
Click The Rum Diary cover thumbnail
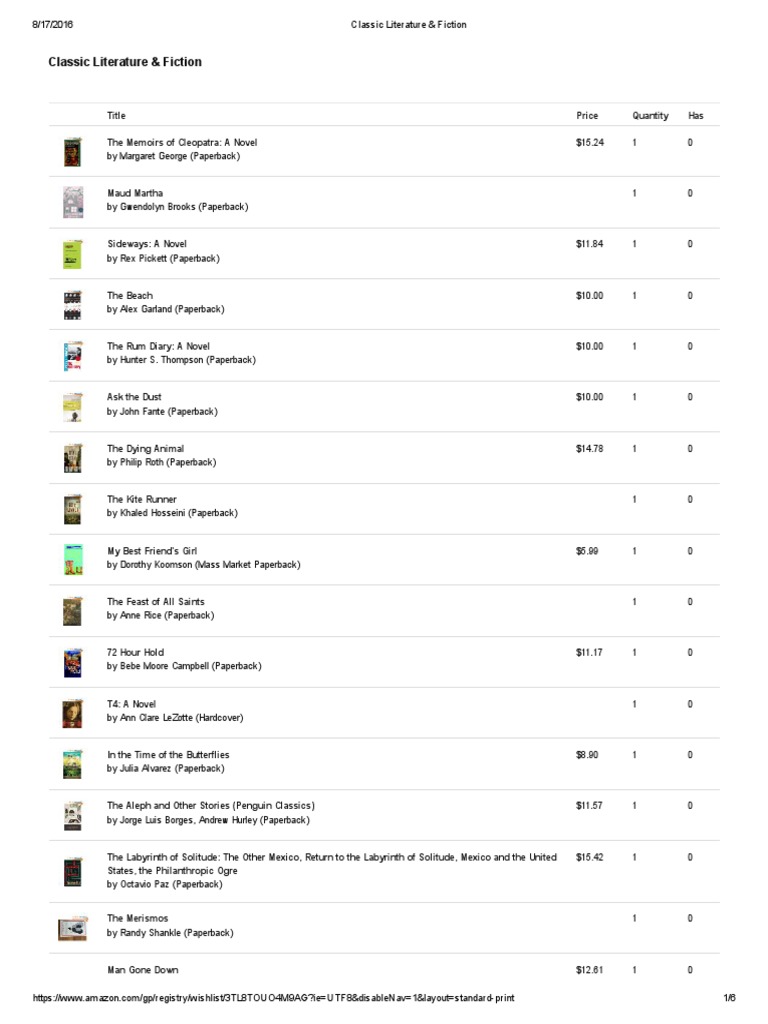pyautogui.click(x=72, y=356)
